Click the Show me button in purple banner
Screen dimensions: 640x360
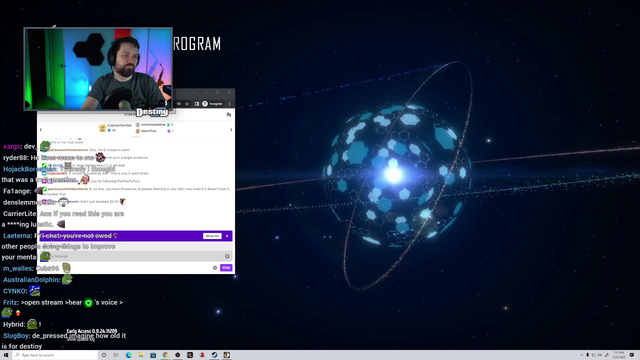(212, 236)
